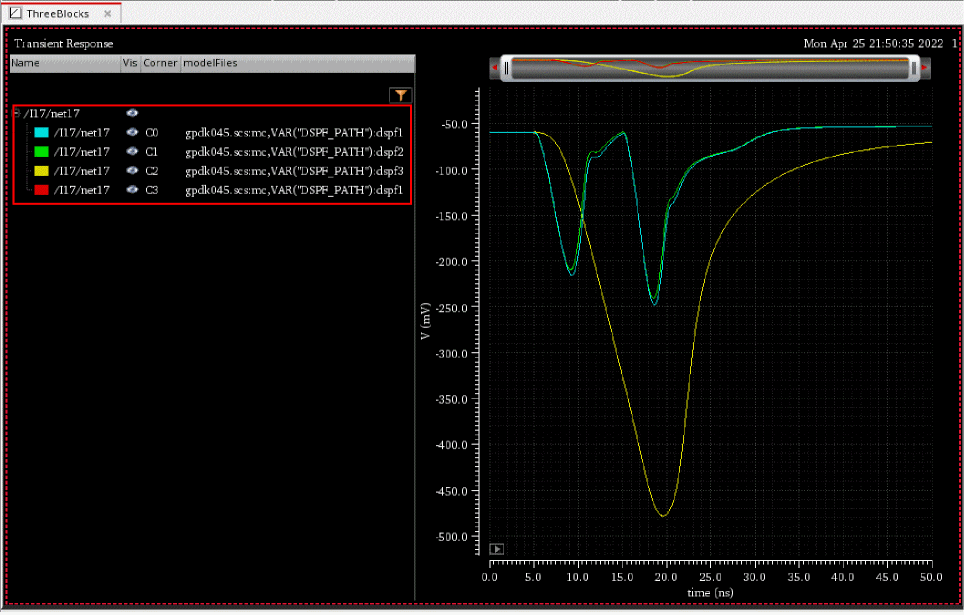Click the orange filter funnel icon

[x=400, y=95]
